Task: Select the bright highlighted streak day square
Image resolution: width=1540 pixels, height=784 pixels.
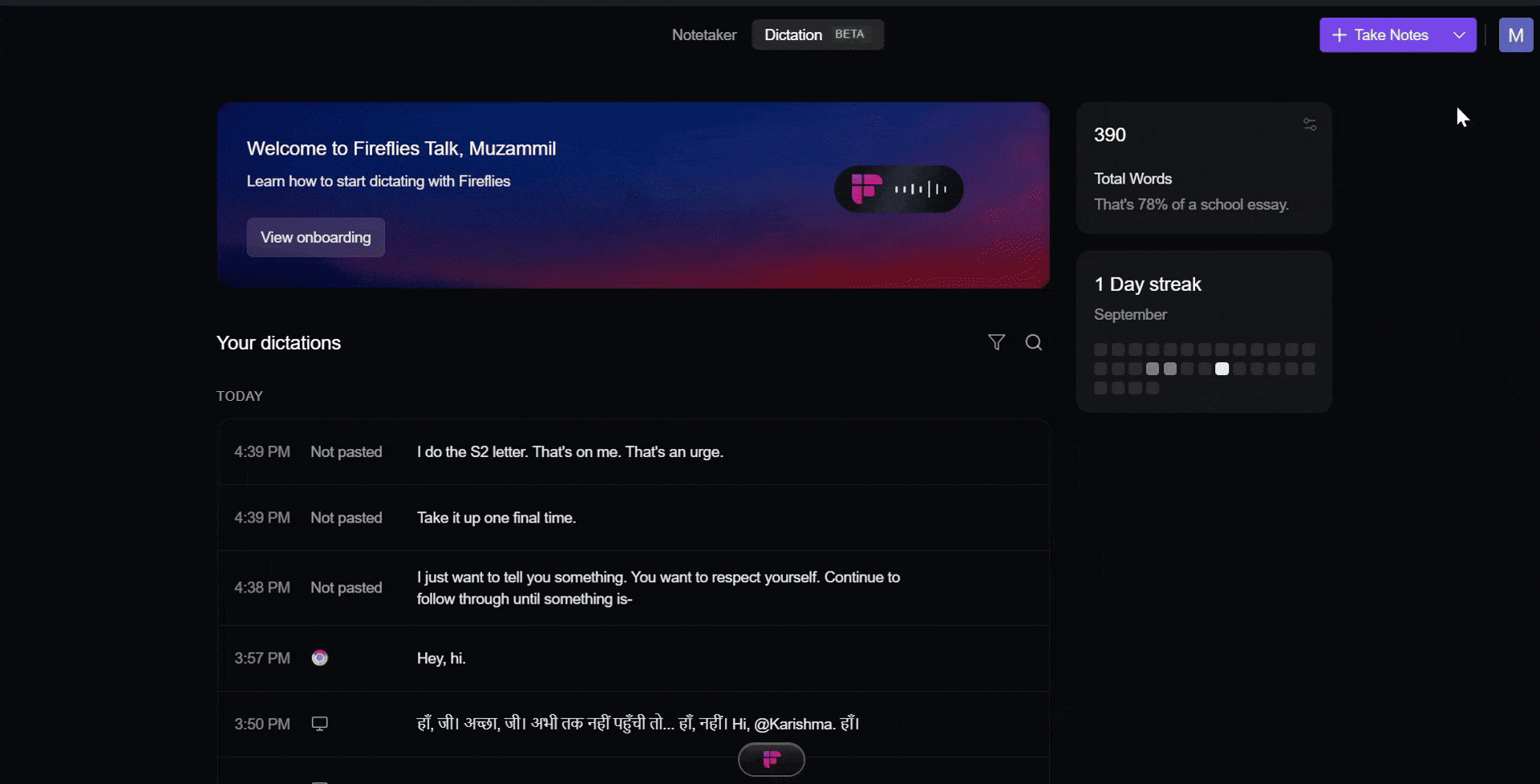Action: (1222, 369)
